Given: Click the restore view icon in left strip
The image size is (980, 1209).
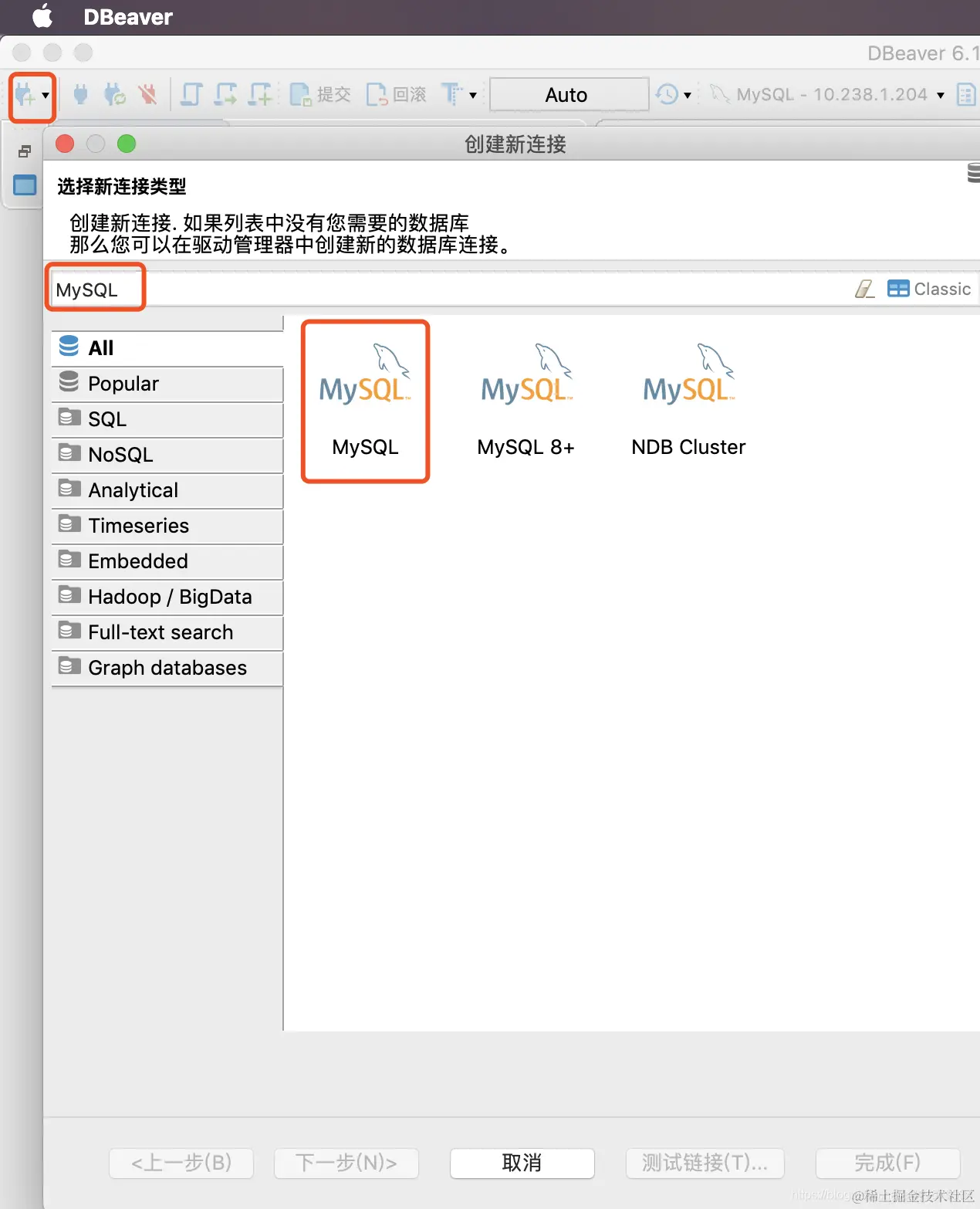Looking at the screenshot, I should click(25, 151).
